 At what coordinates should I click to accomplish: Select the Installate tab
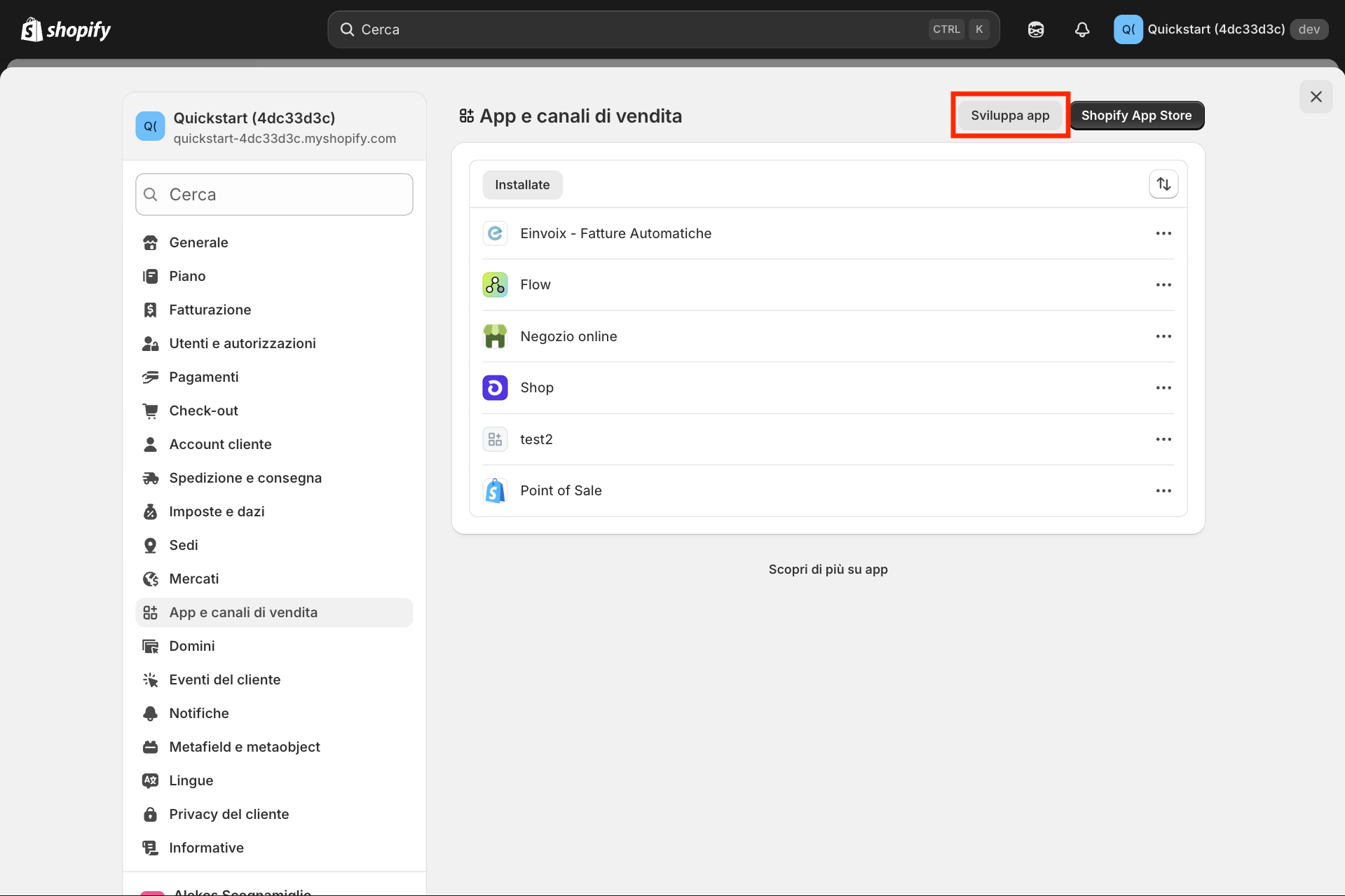click(522, 185)
